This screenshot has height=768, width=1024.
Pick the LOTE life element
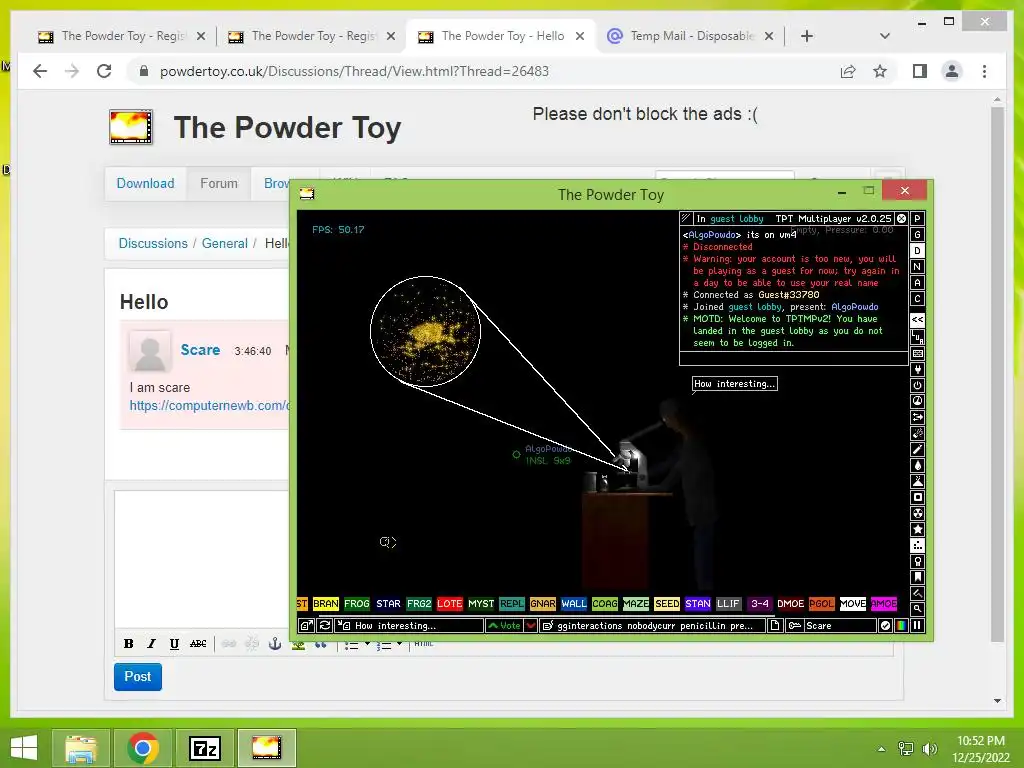click(x=449, y=603)
